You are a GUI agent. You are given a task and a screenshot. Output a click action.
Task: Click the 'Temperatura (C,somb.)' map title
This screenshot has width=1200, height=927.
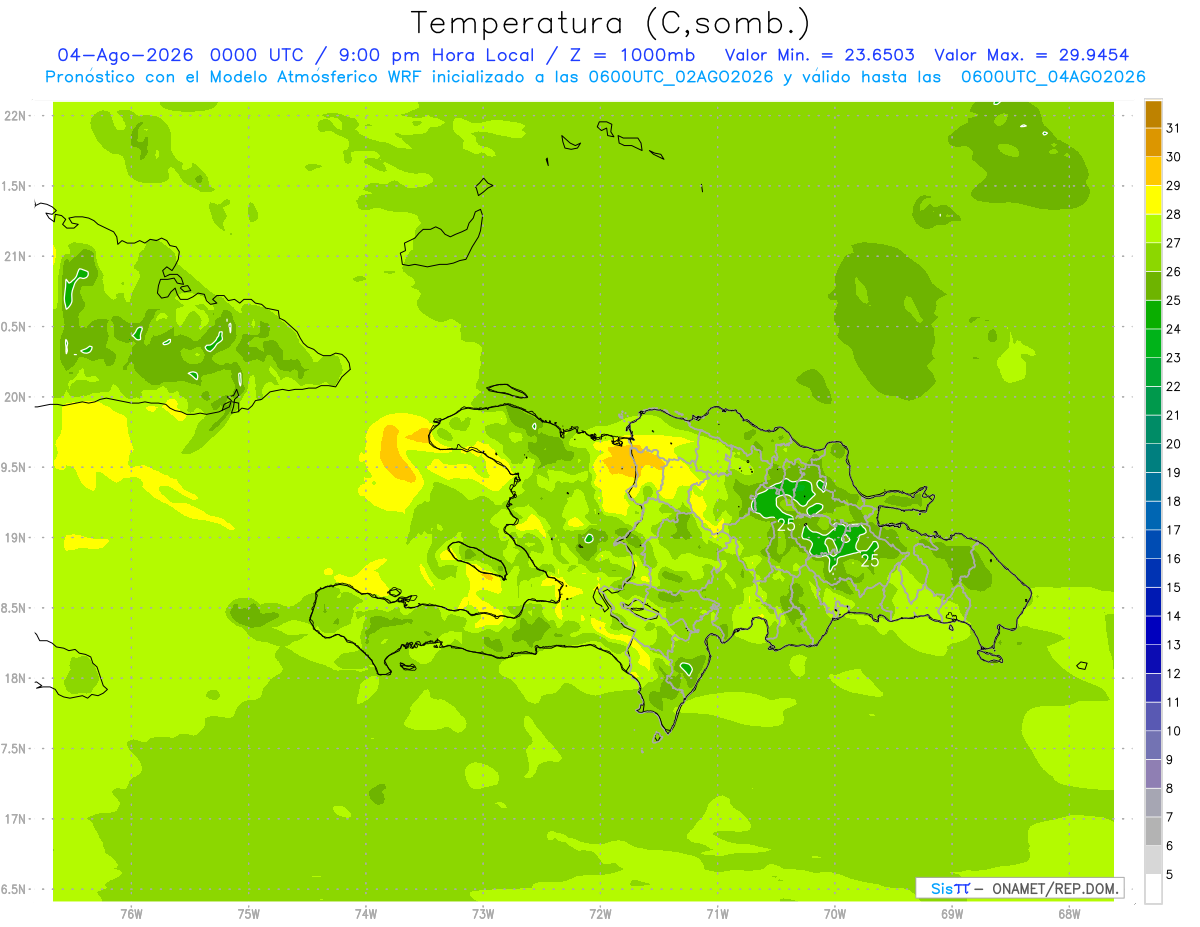coord(611,23)
